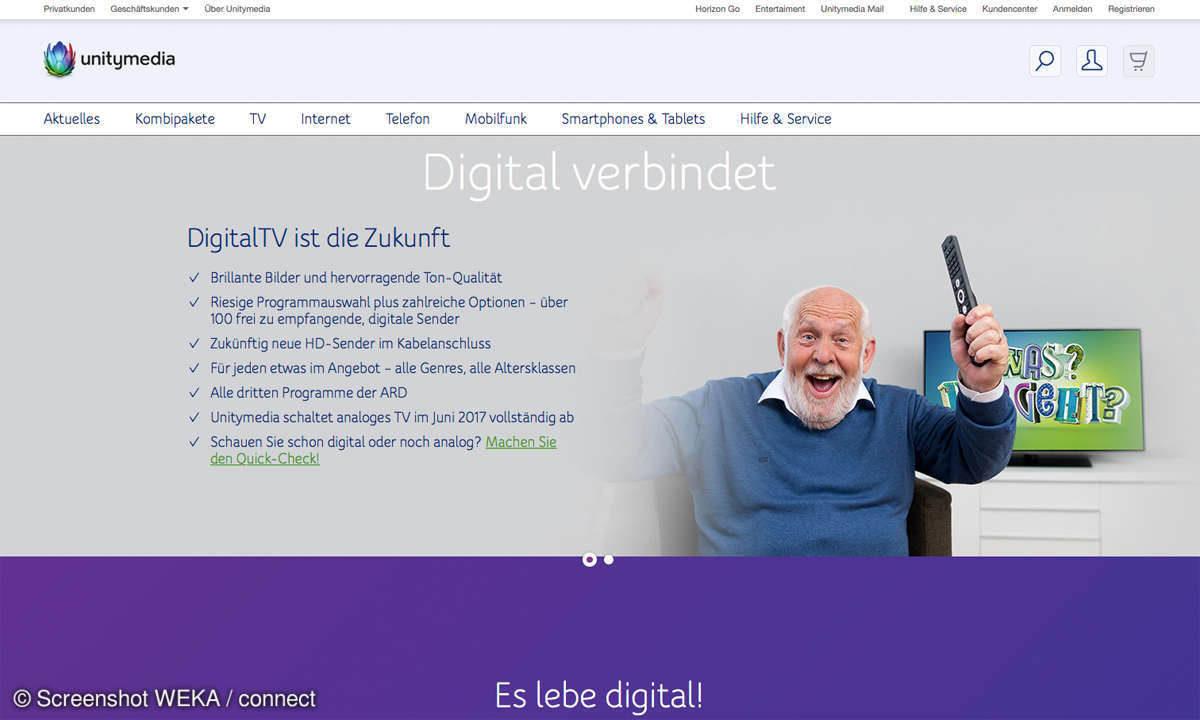
Task: Open the user account icon
Action: click(x=1092, y=61)
